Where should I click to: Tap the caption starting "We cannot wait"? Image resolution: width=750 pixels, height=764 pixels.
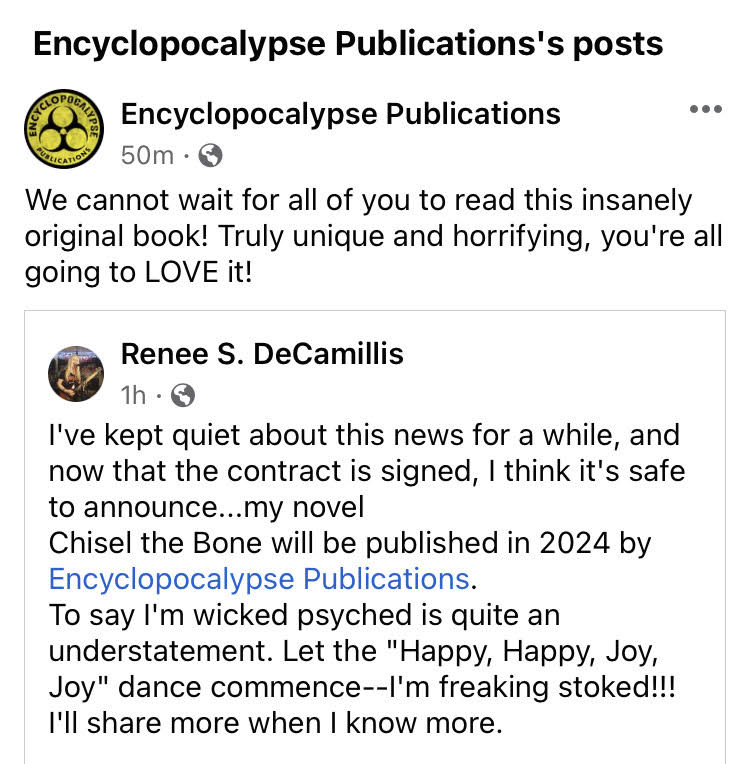click(358, 200)
